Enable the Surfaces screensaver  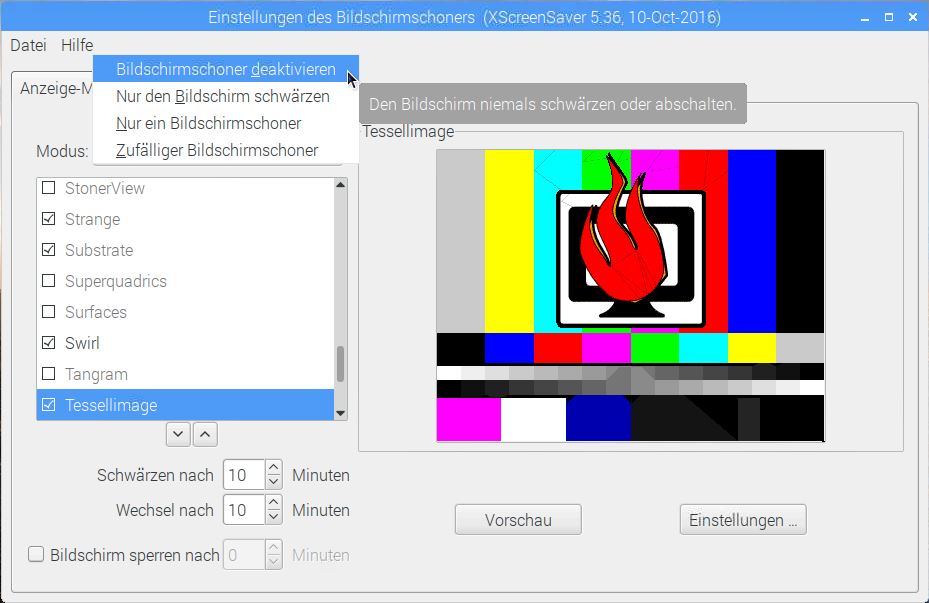click(49, 312)
